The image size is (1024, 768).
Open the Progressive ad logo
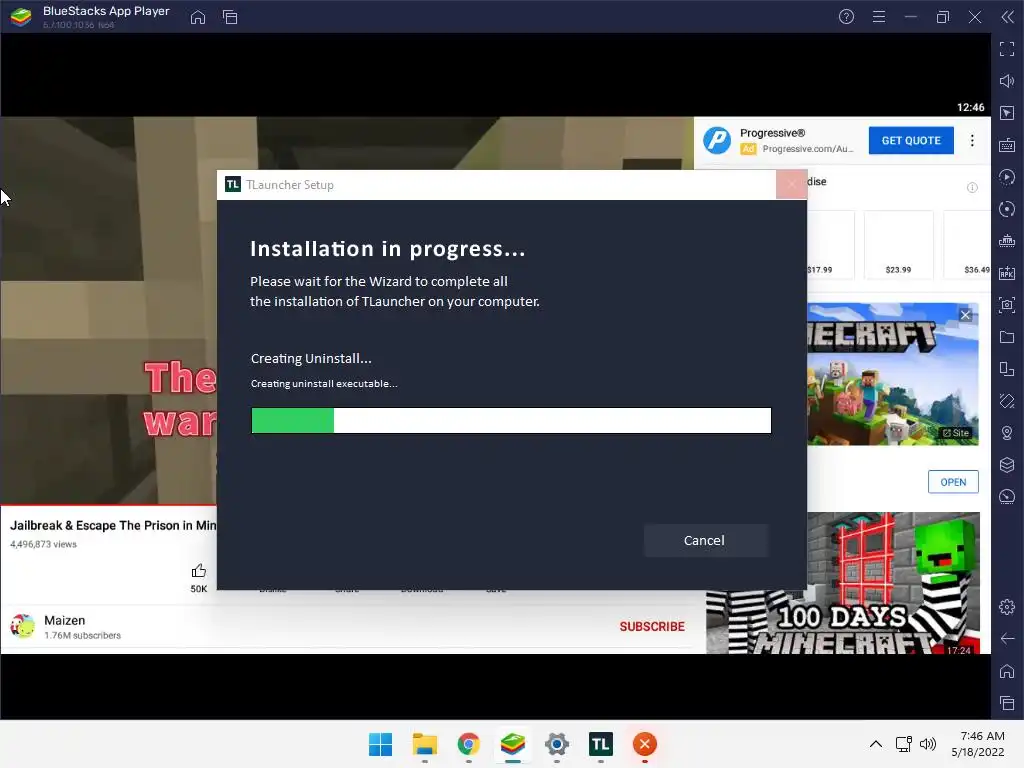point(716,140)
